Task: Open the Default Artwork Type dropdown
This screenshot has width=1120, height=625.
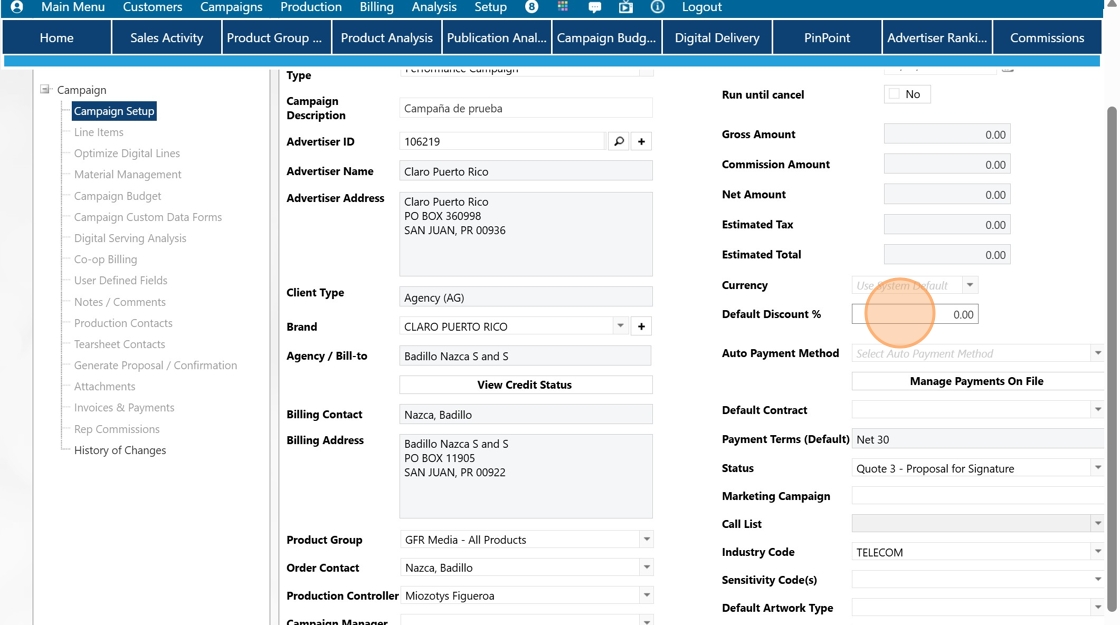Action: [1097, 607]
